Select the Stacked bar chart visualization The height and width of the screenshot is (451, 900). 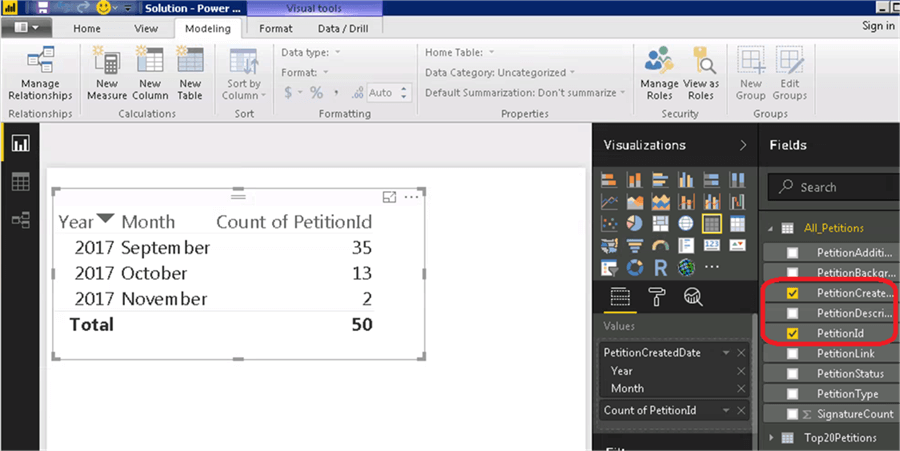(609, 180)
